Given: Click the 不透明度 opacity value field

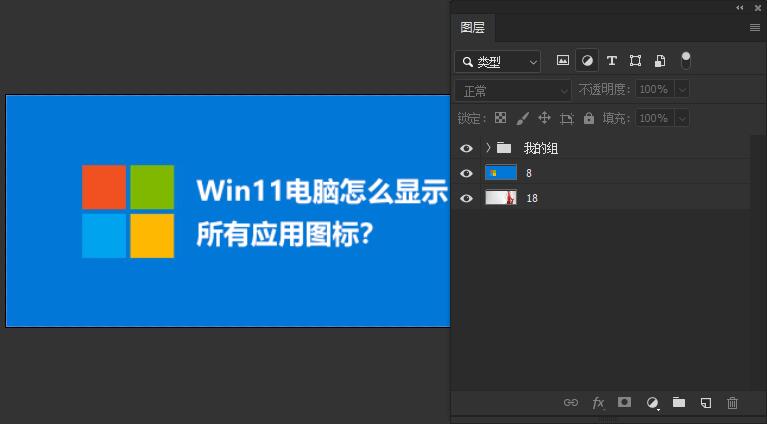Looking at the screenshot, I should pos(655,89).
